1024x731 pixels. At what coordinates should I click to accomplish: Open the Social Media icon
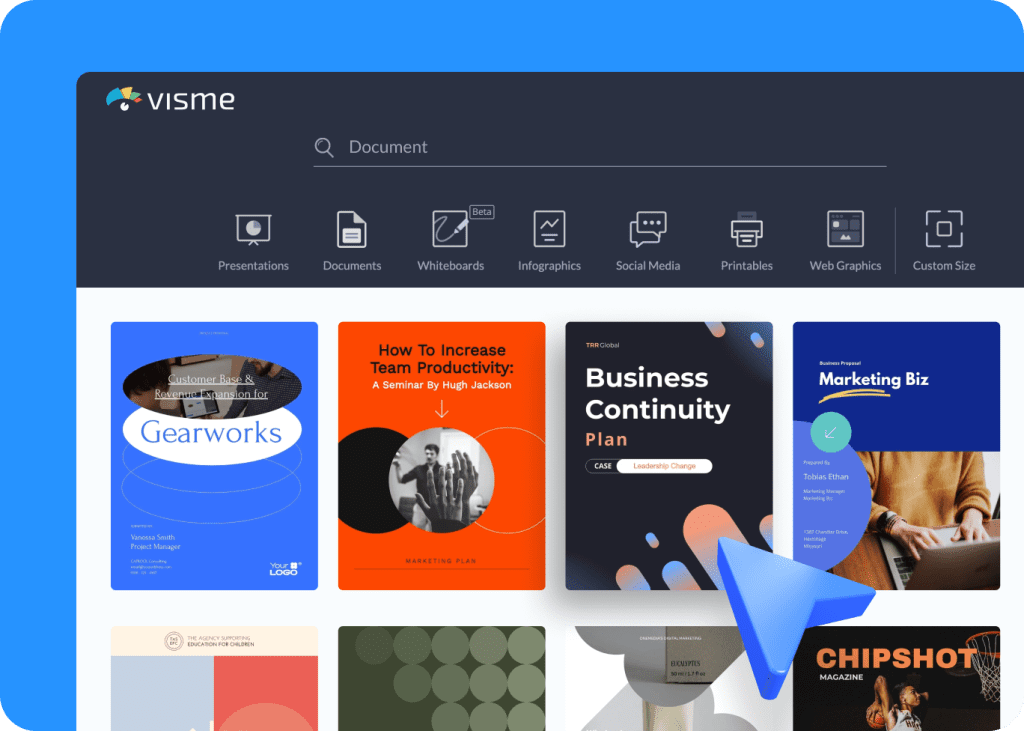click(x=648, y=229)
